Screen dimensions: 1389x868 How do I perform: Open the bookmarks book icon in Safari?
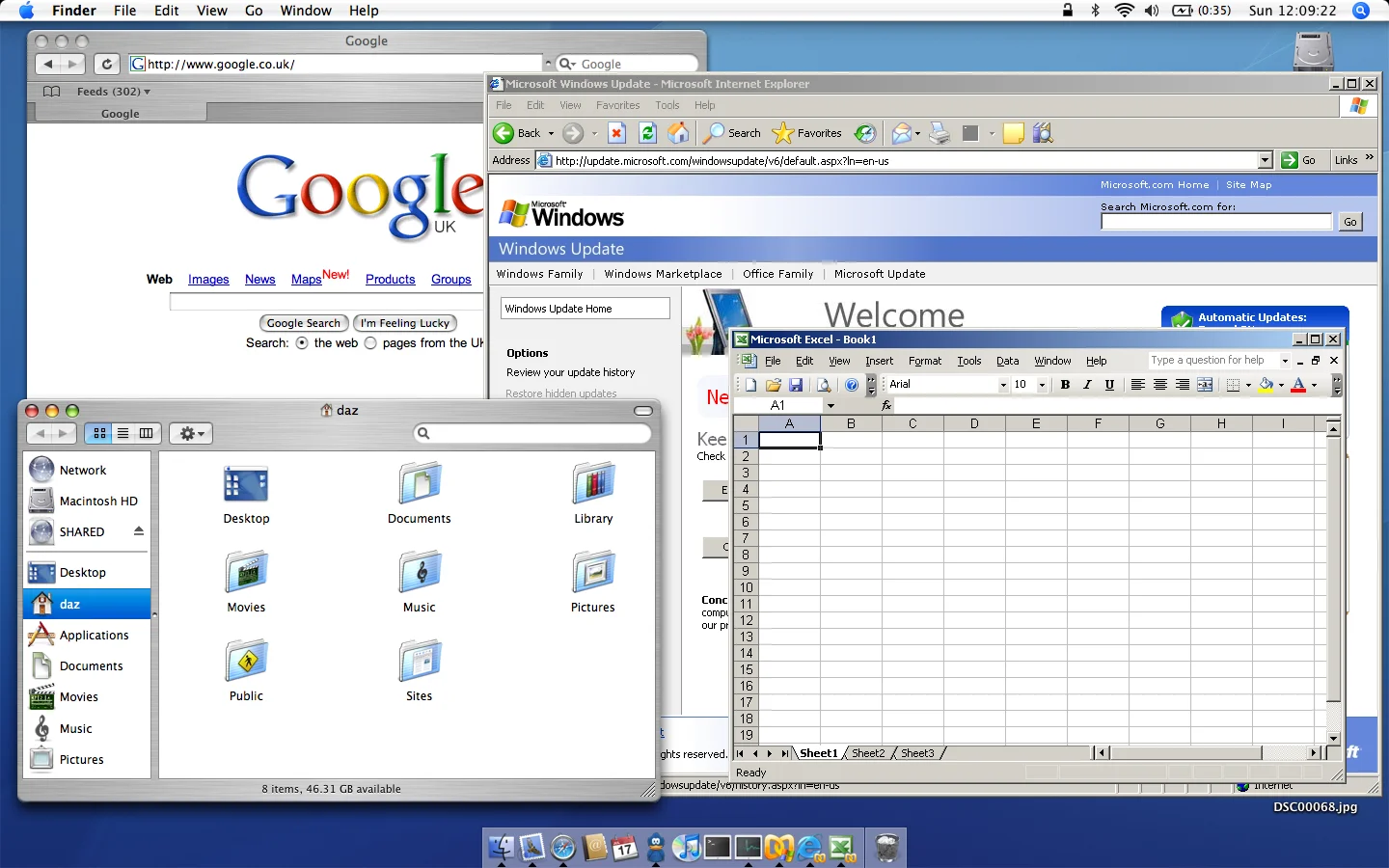click(x=52, y=92)
